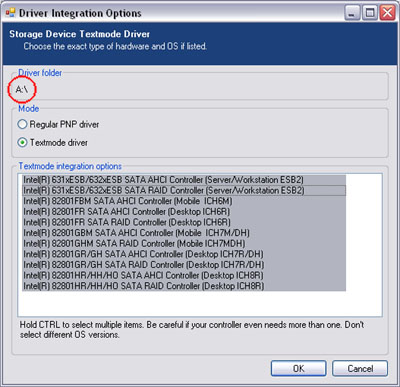The image size is (400, 387).
Task: Select the 82801FR SATA AHCI Controller (Desktop ICH6R)
Action: 184,212
